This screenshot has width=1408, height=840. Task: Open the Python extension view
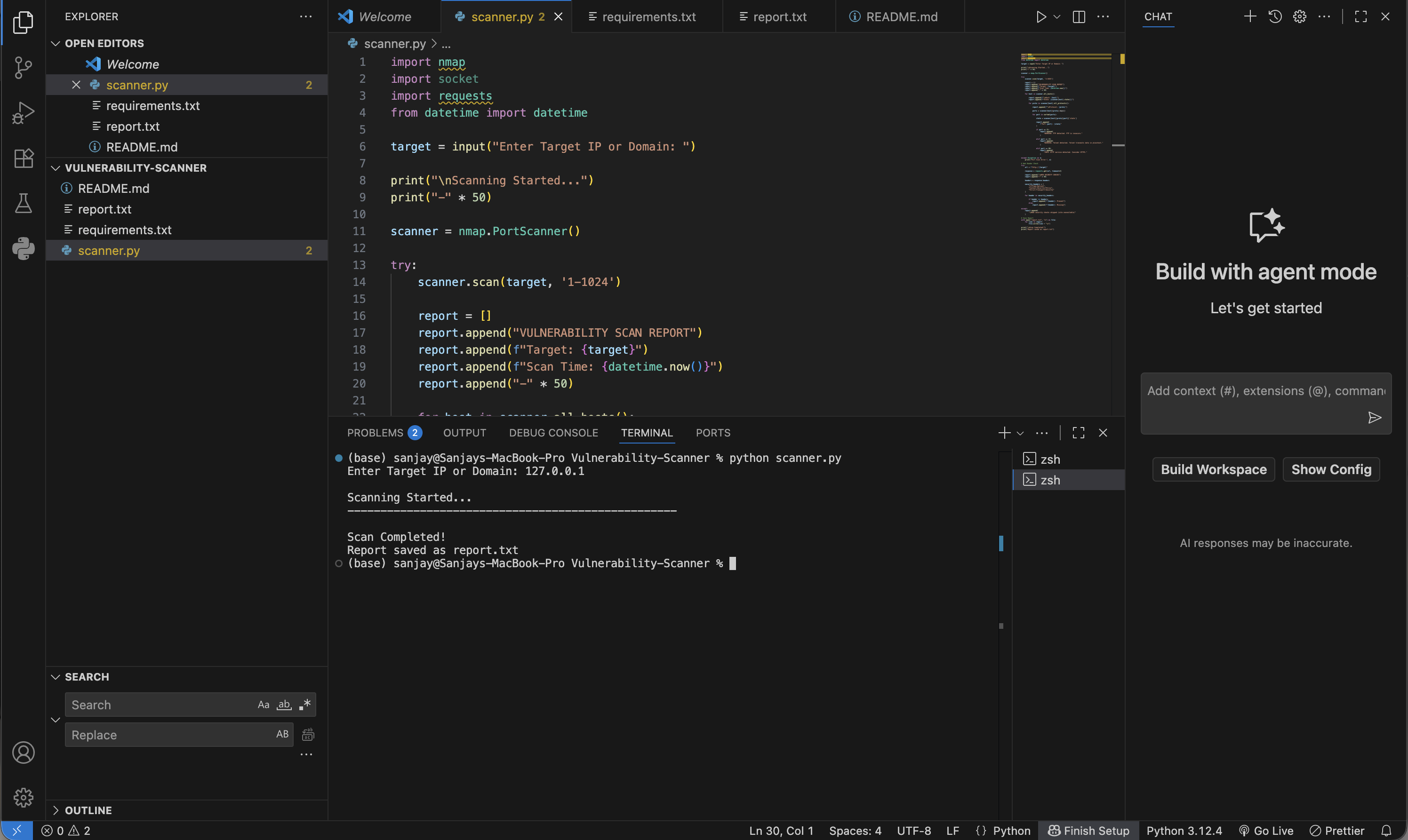[x=23, y=248]
